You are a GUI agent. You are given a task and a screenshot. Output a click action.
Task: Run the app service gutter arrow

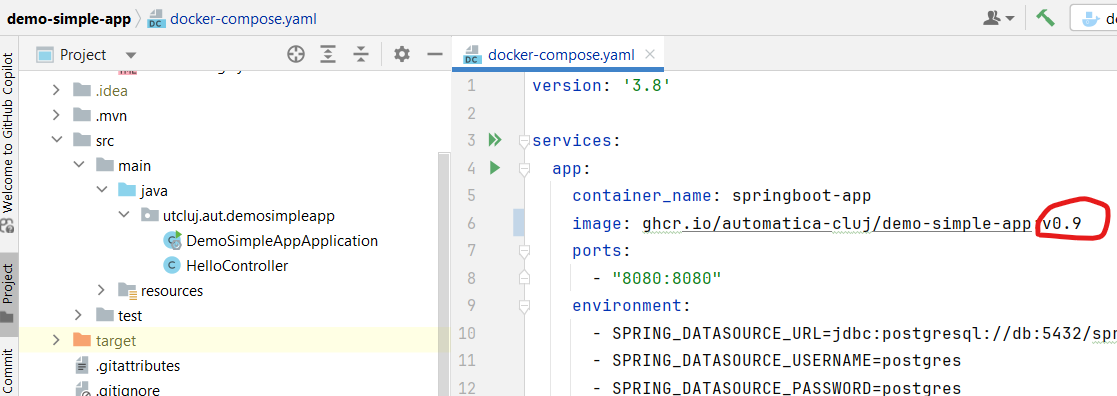pyautogui.click(x=494, y=168)
